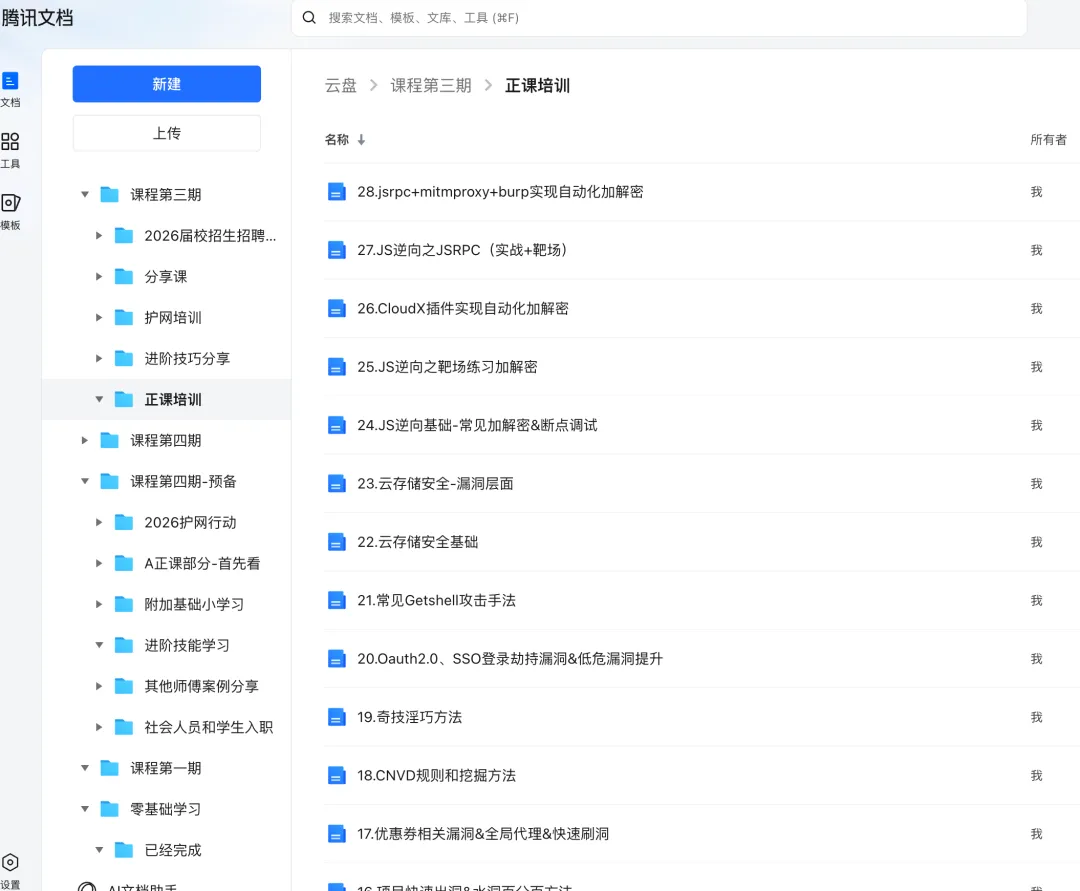Click the search magnifier icon
The height and width of the screenshot is (891, 1080).
309,17
